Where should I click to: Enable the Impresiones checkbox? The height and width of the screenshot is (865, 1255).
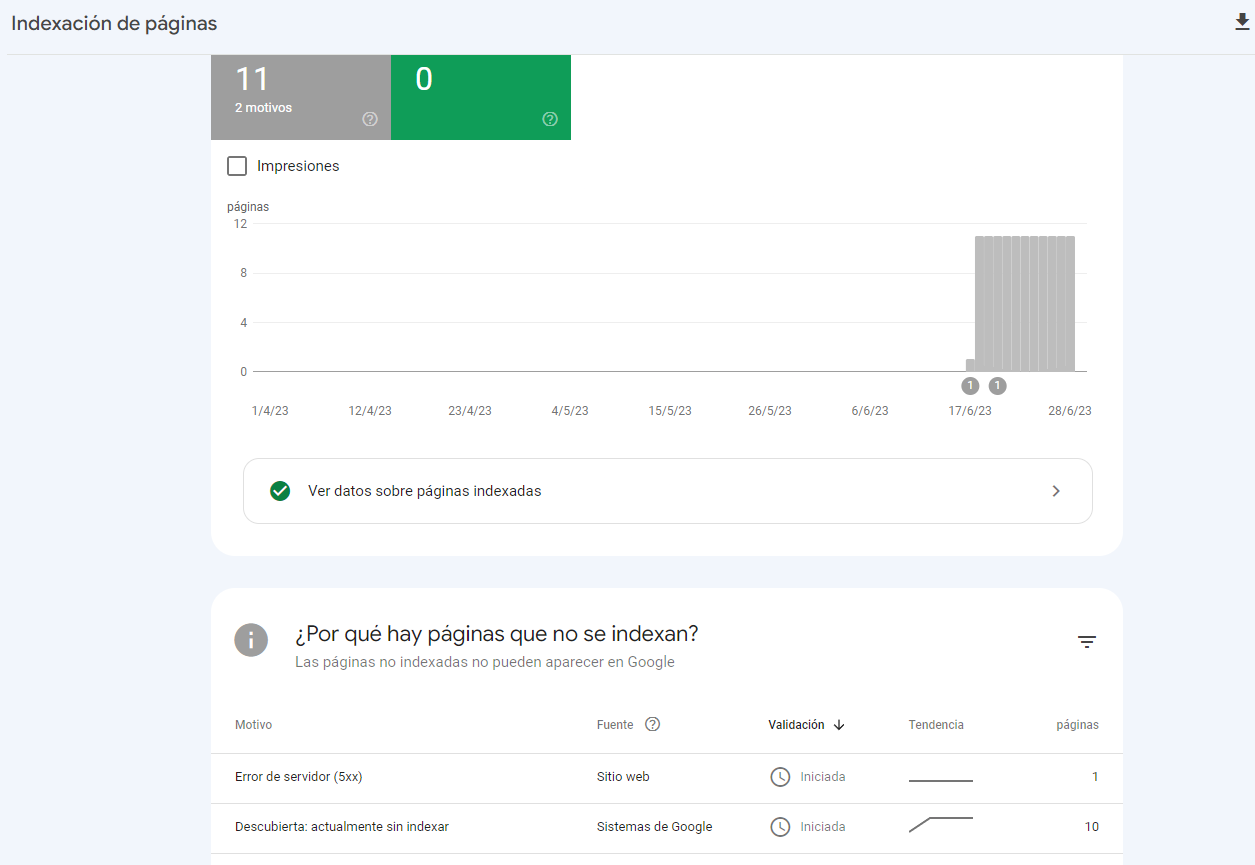[237, 166]
